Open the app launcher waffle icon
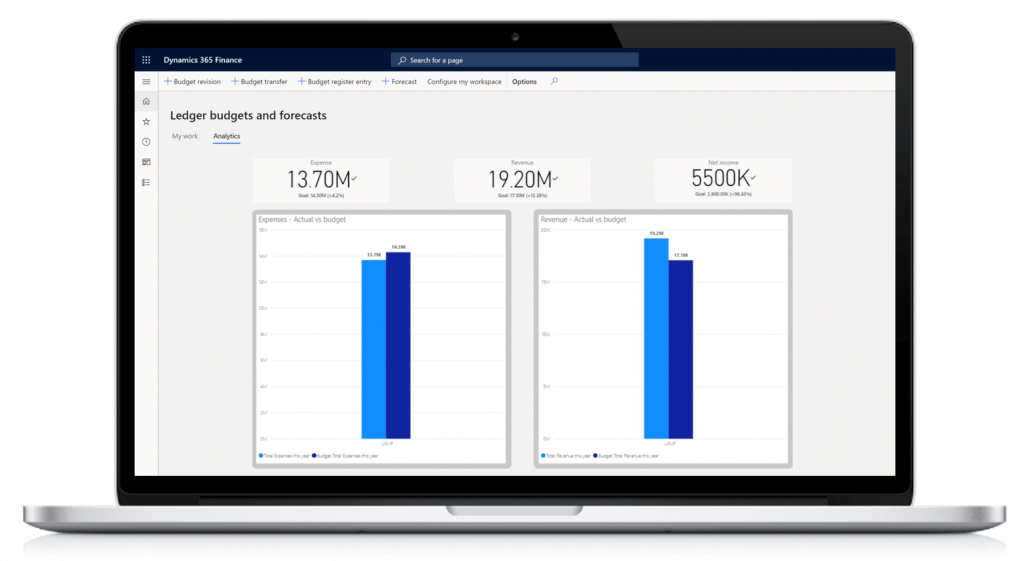The width and height of the screenshot is (1030, 561). (x=146, y=60)
